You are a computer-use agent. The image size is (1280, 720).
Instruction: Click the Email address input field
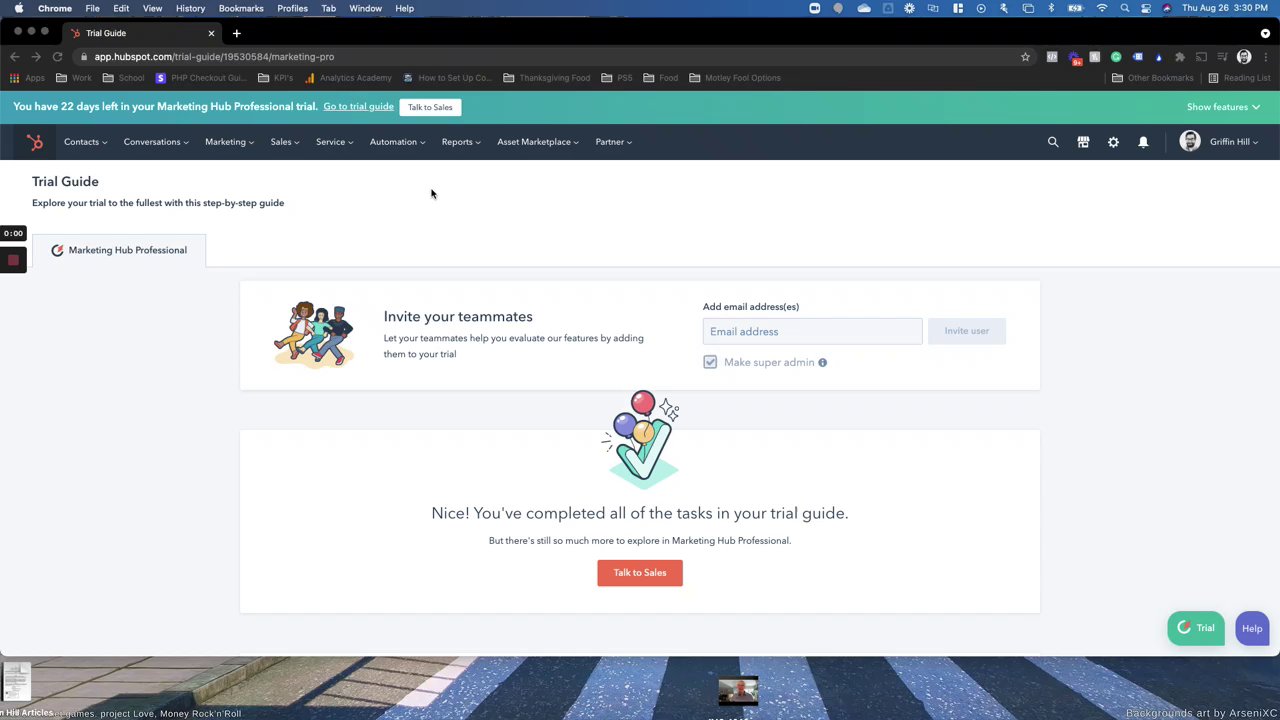812,331
